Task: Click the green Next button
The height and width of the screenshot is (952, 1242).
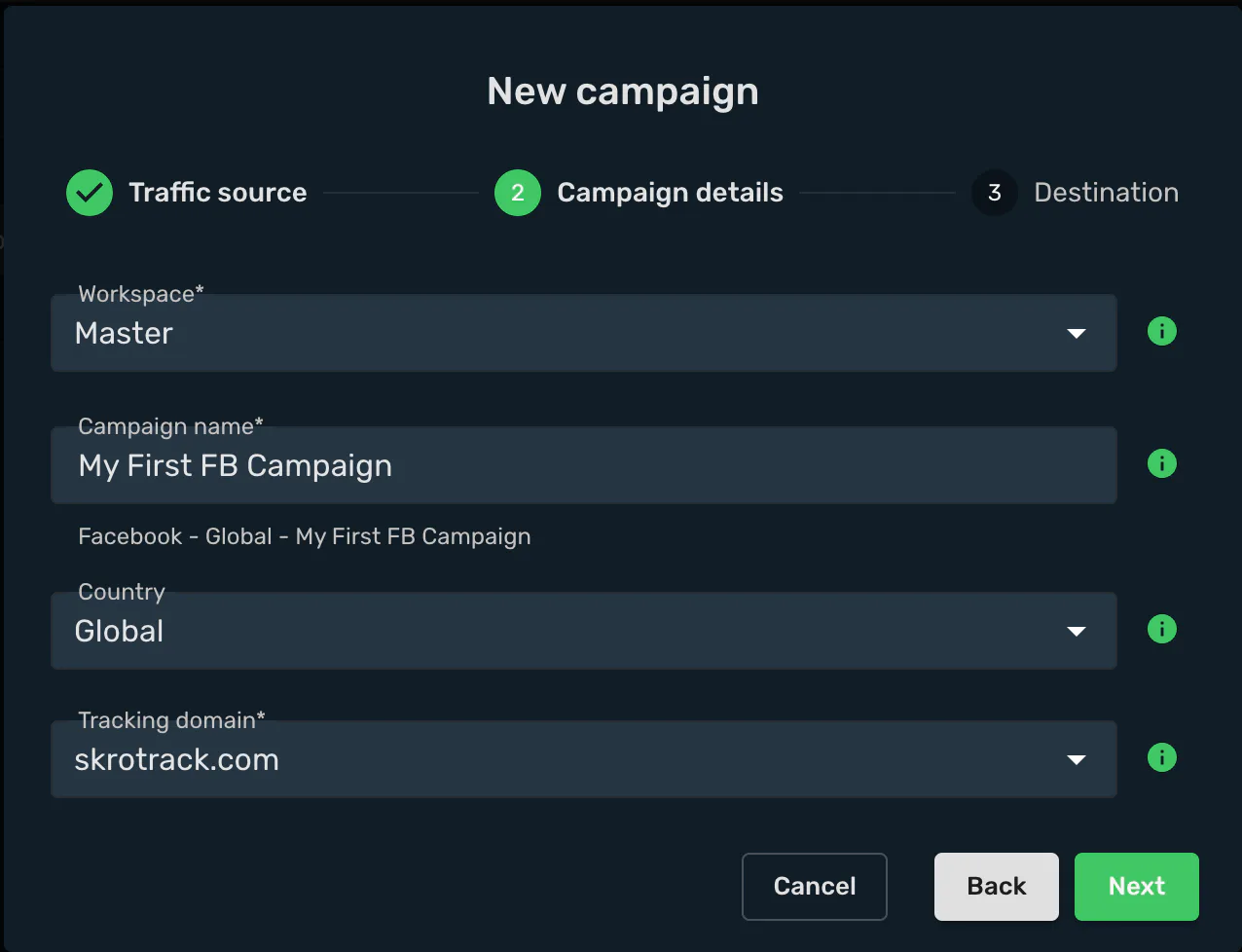Action: pyautogui.click(x=1137, y=887)
